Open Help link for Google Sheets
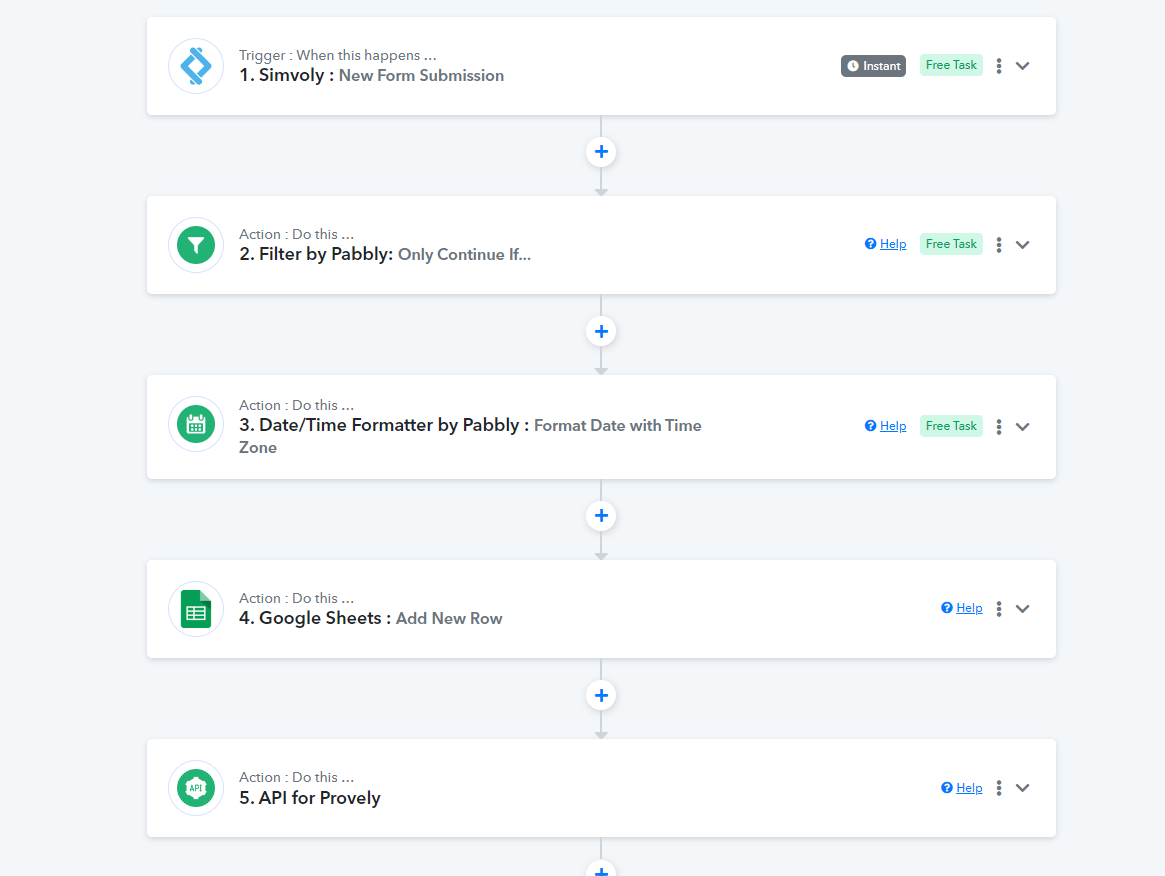The height and width of the screenshot is (876, 1165). point(961,608)
